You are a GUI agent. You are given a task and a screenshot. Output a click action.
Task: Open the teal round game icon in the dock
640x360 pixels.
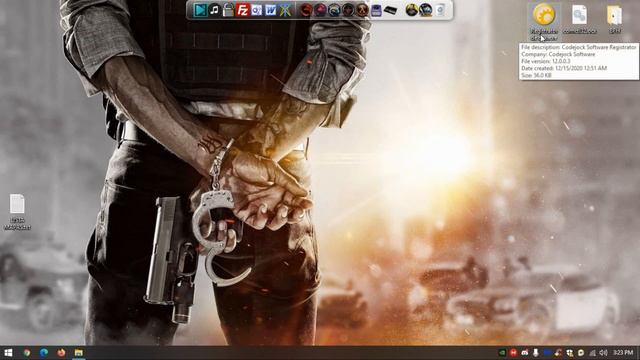pyautogui.click(x=334, y=10)
